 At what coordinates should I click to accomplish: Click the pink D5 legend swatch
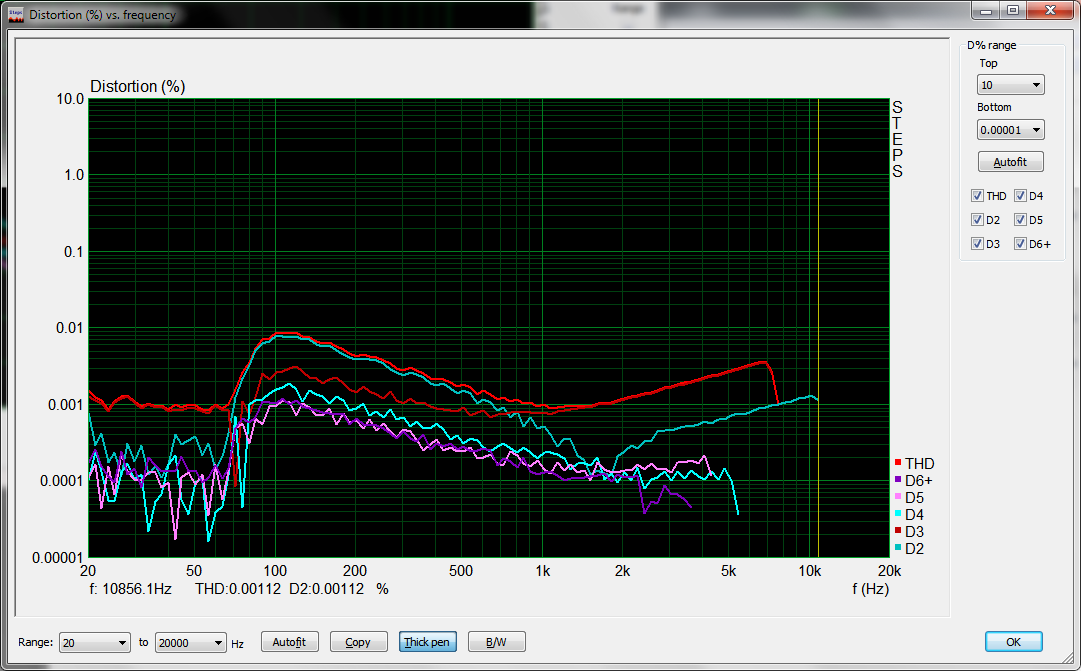tap(898, 498)
